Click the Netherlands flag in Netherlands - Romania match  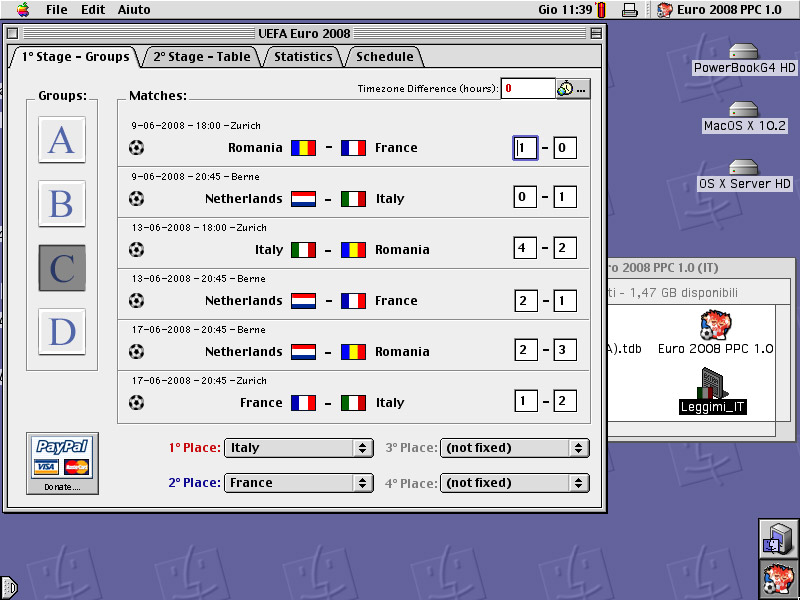pos(304,352)
